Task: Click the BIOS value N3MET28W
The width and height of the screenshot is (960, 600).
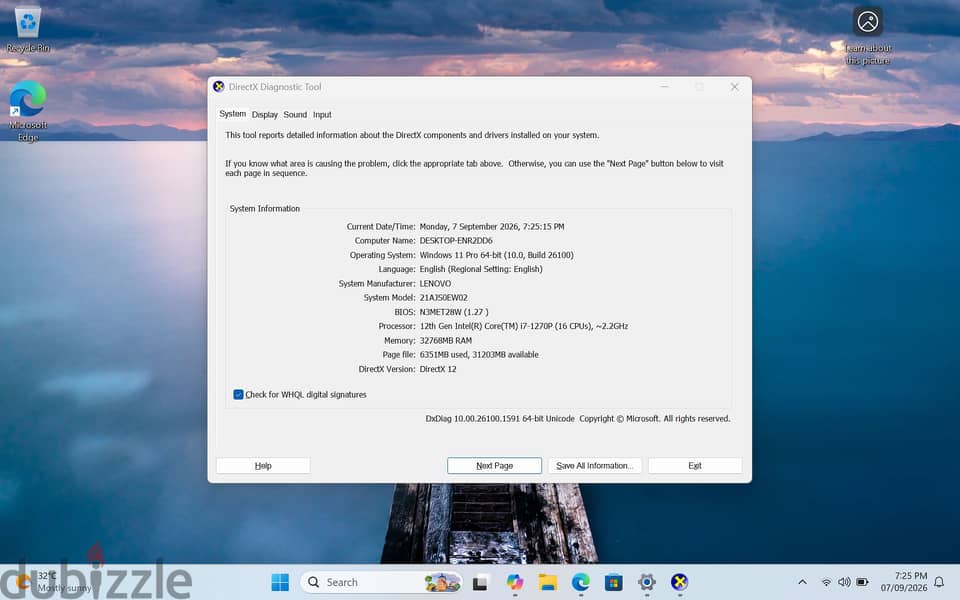Action: click(x=454, y=312)
